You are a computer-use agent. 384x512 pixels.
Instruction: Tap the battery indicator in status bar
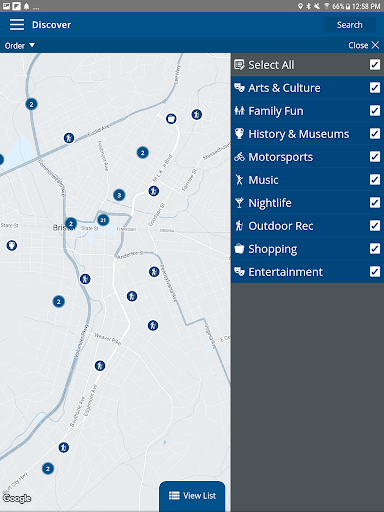coord(348,6)
